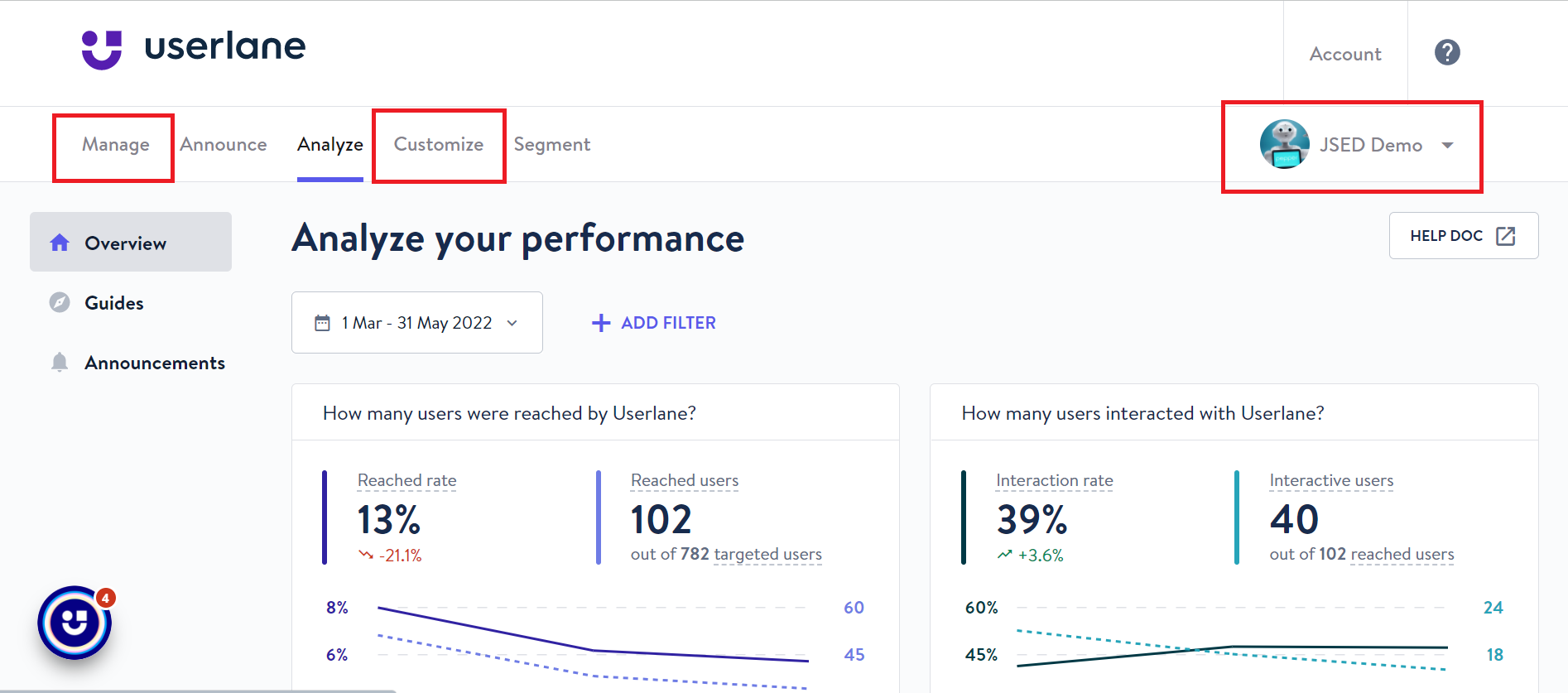Image resolution: width=1568 pixels, height=693 pixels.
Task: Open the 1 Mar - 31 May 2022 date range
Action: [416, 323]
